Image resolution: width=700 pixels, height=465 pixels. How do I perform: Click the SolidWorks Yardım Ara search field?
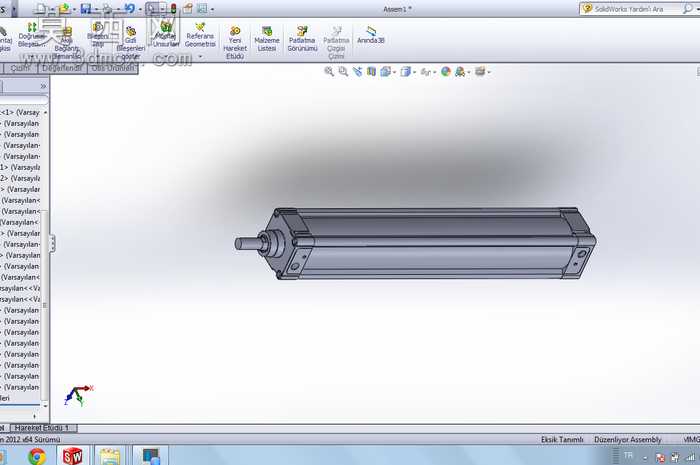coord(629,8)
